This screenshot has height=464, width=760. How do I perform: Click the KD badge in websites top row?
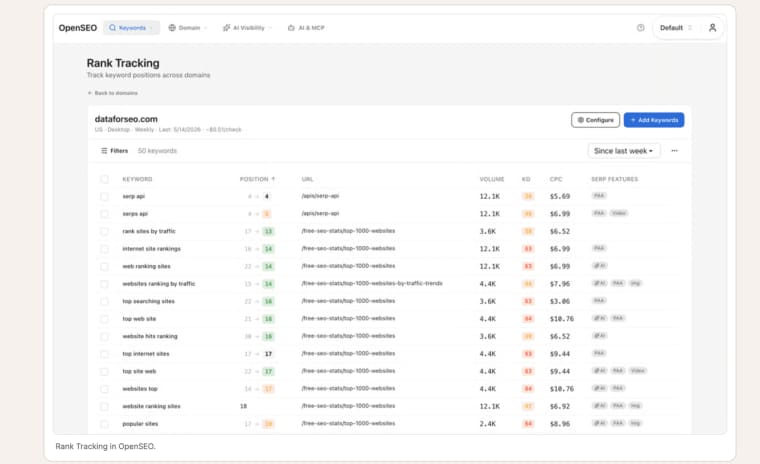[528, 389]
